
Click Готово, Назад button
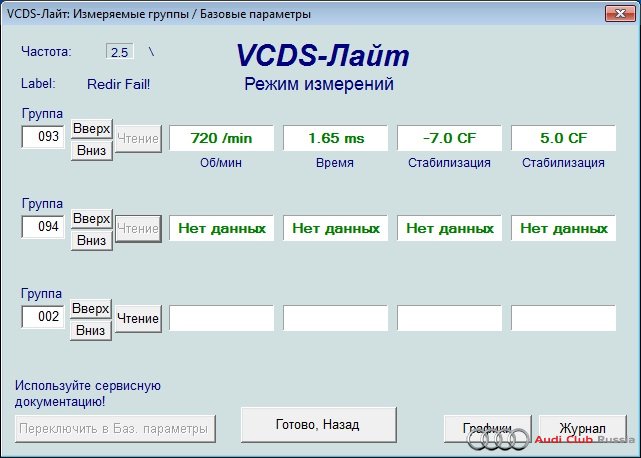click(x=318, y=424)
